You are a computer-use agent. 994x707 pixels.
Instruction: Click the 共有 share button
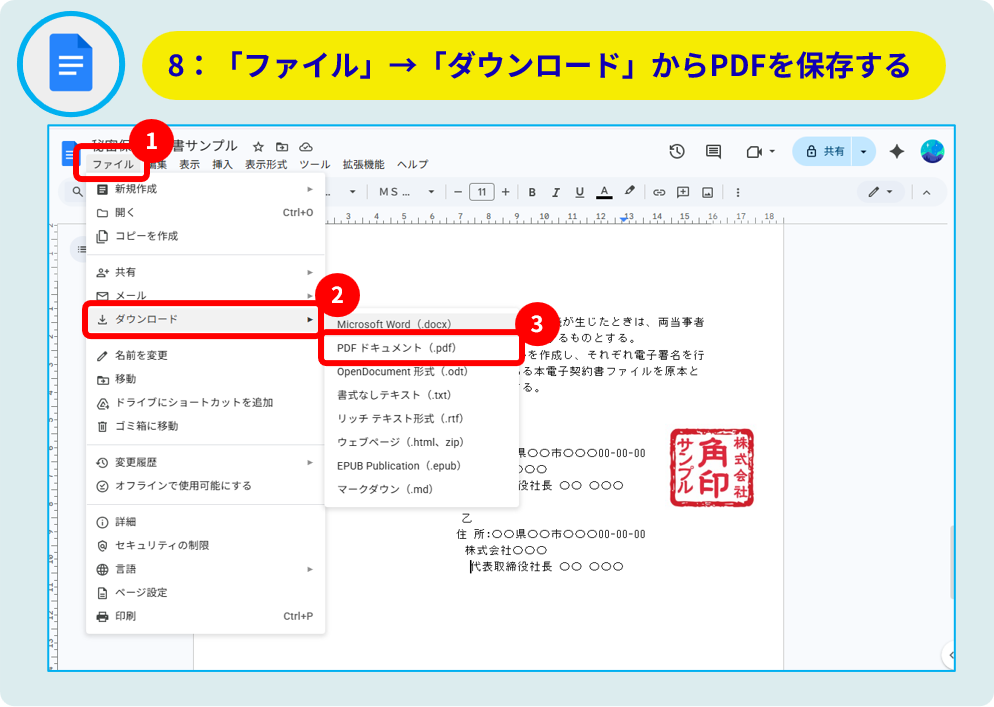pos(825,151)
